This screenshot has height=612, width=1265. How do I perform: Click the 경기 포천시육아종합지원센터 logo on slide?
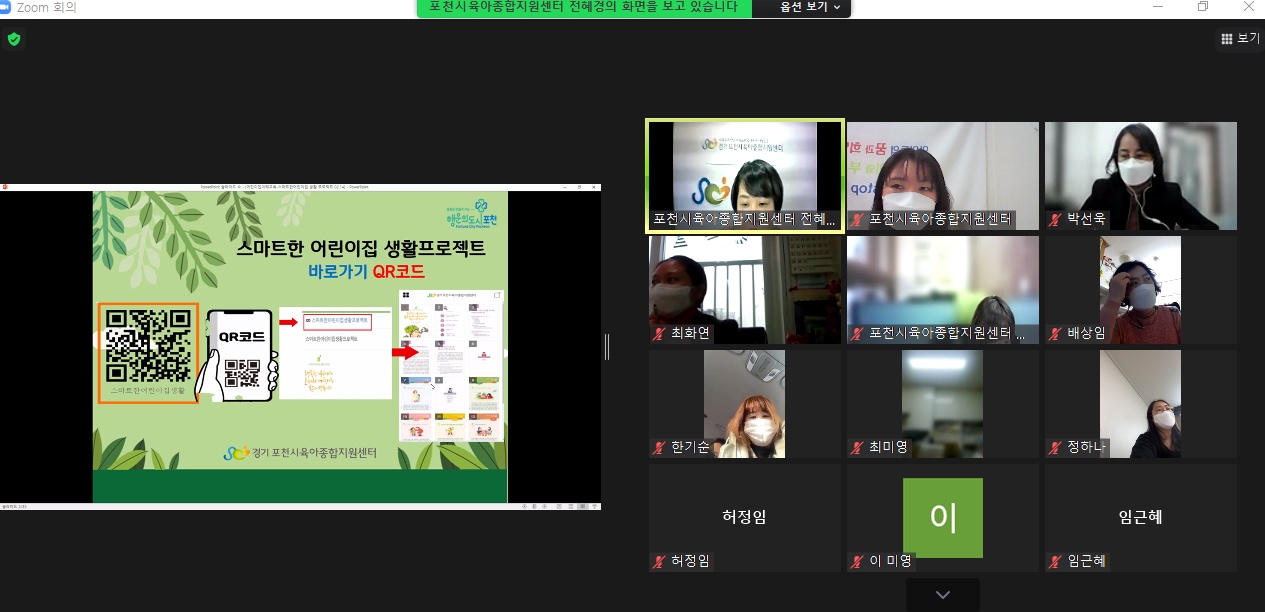coord(300,453)
